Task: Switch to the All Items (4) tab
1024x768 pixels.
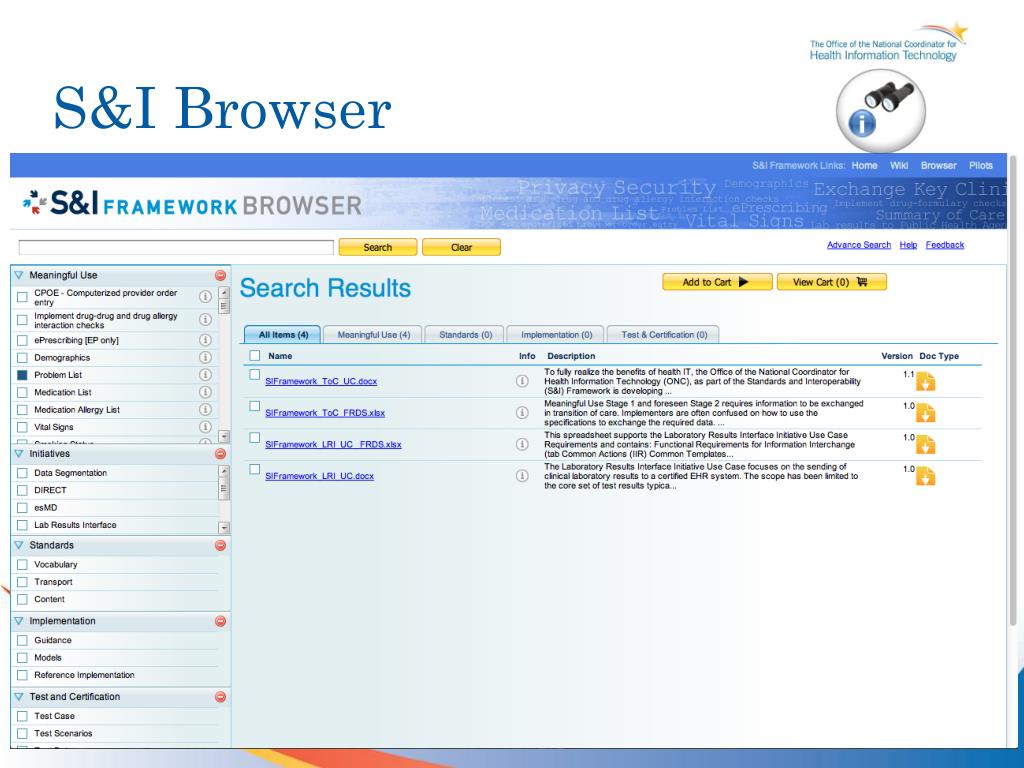Action: tap(283, 334)
